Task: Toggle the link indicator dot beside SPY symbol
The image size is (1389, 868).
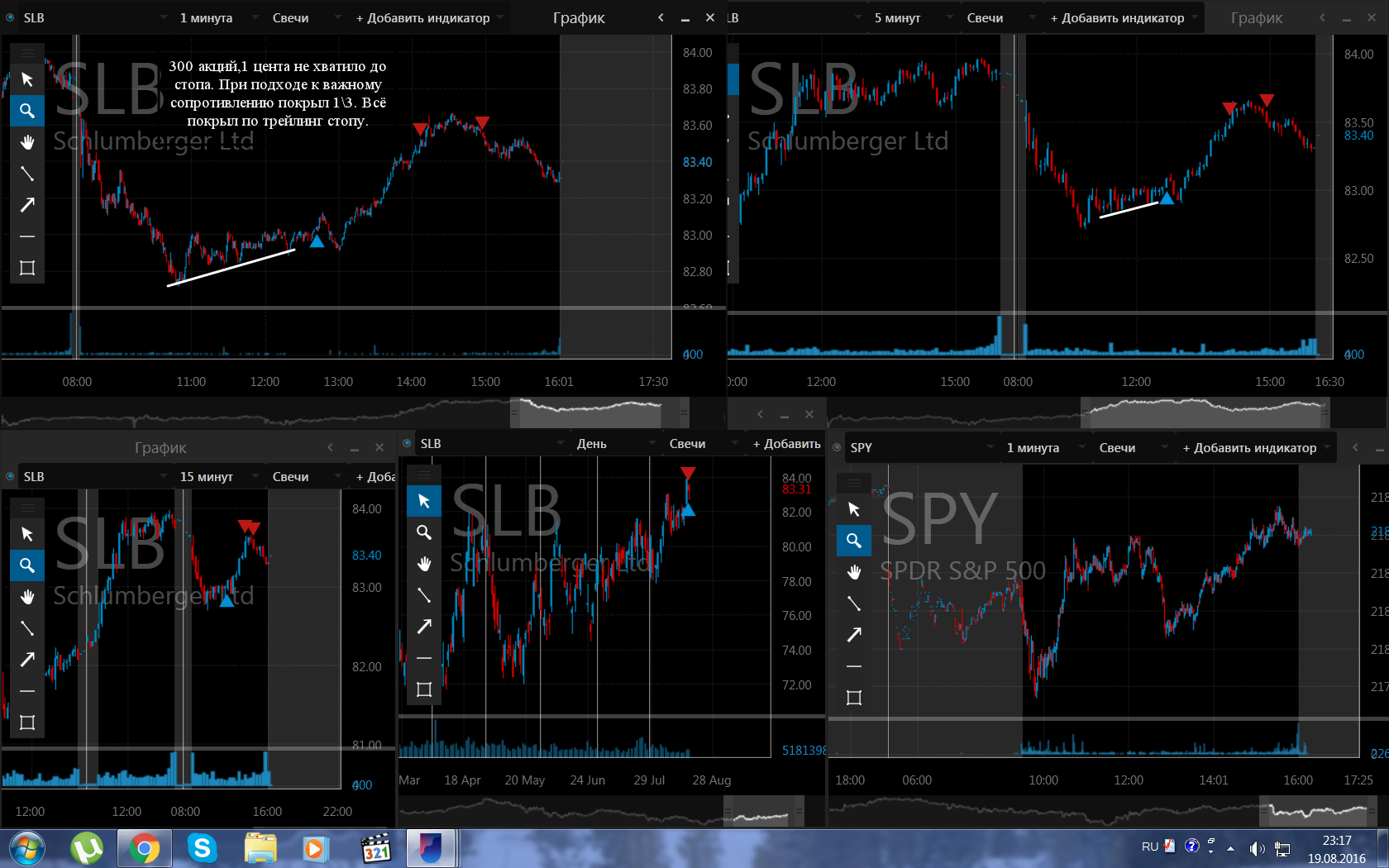Action: [837, 447]
